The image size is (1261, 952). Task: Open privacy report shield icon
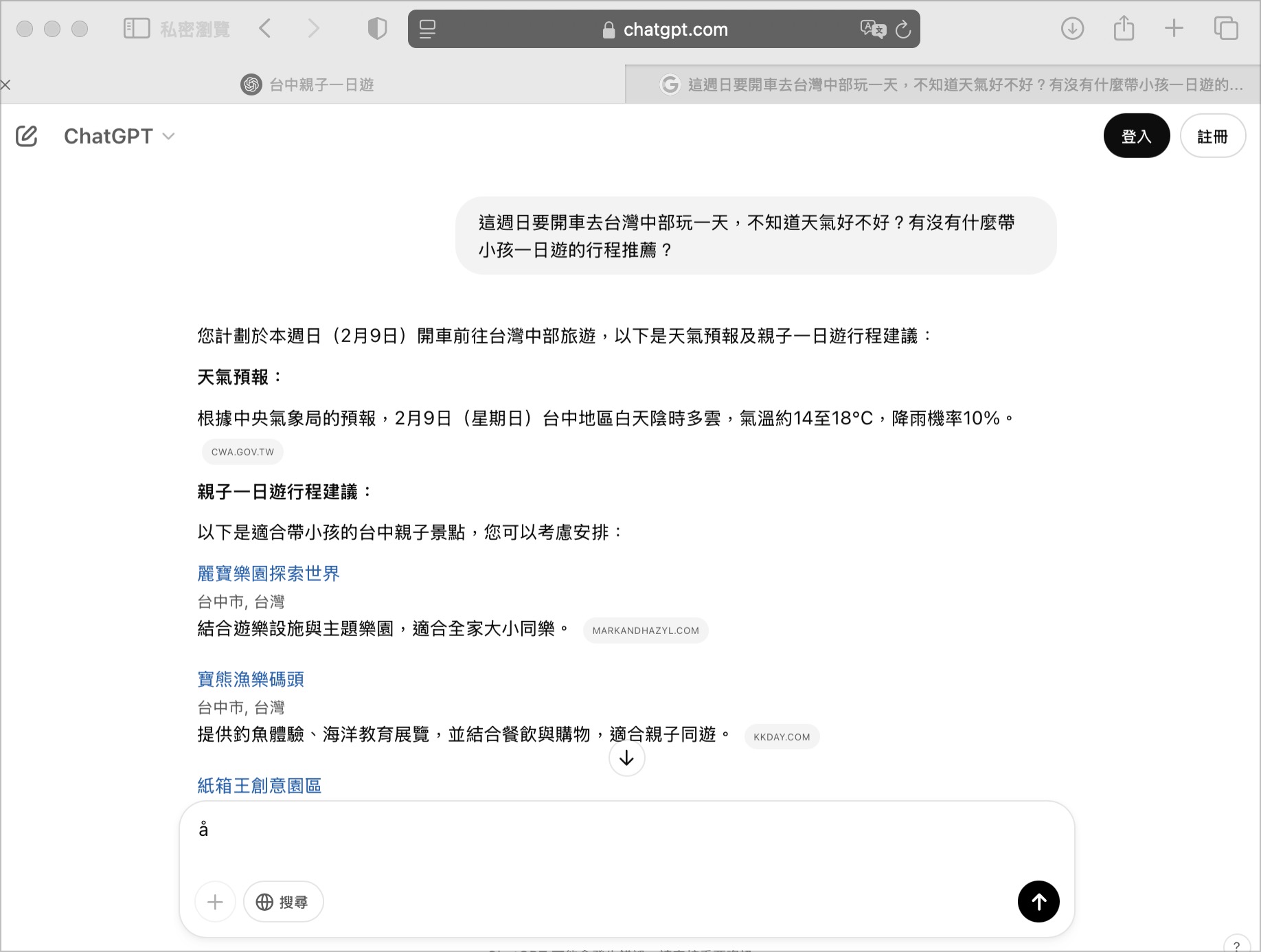[377, 29]
